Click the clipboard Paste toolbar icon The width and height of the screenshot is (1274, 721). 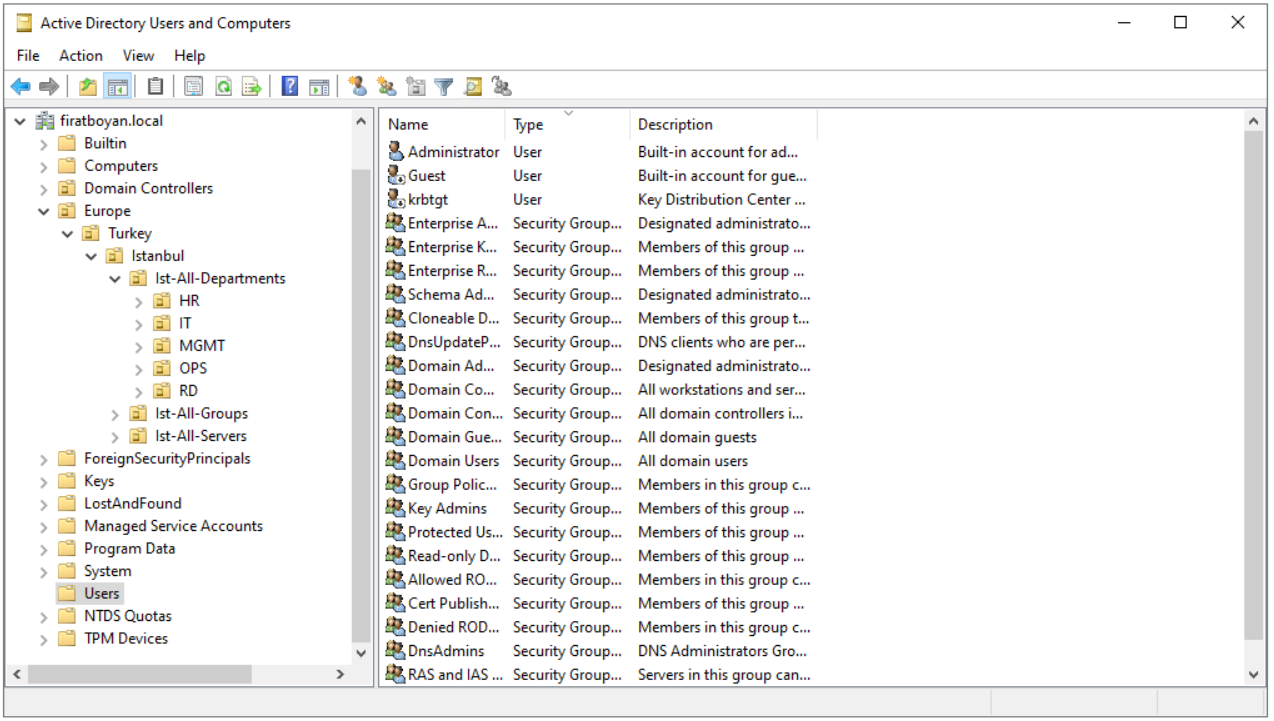(155, 87)
